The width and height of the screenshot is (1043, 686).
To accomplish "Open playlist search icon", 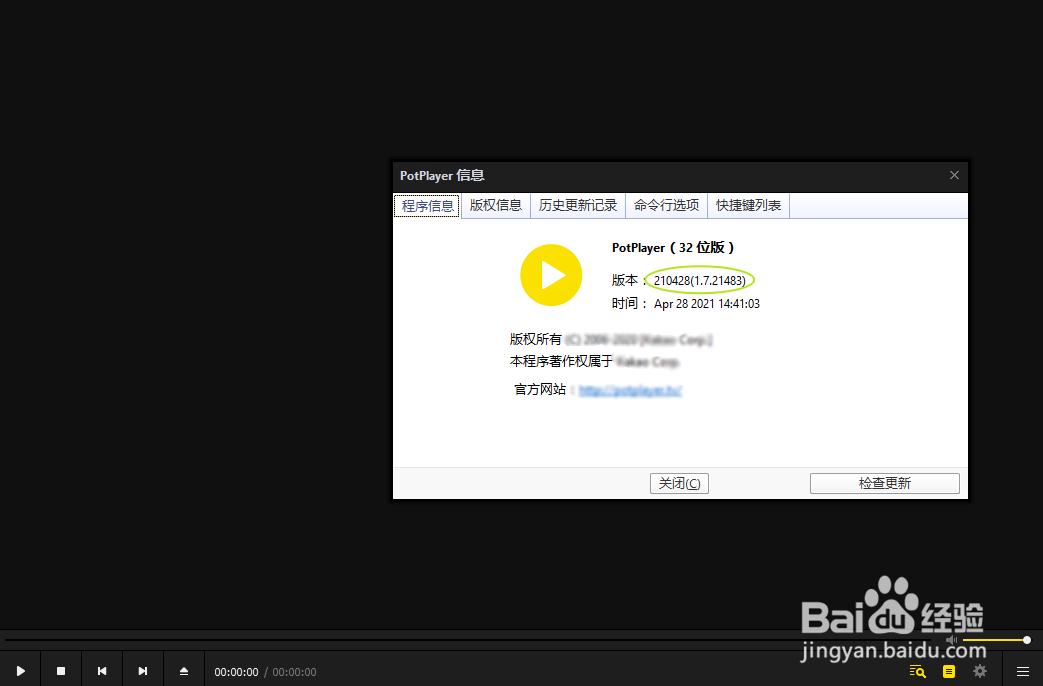I will pyautogui.click(x=918, y=671).
